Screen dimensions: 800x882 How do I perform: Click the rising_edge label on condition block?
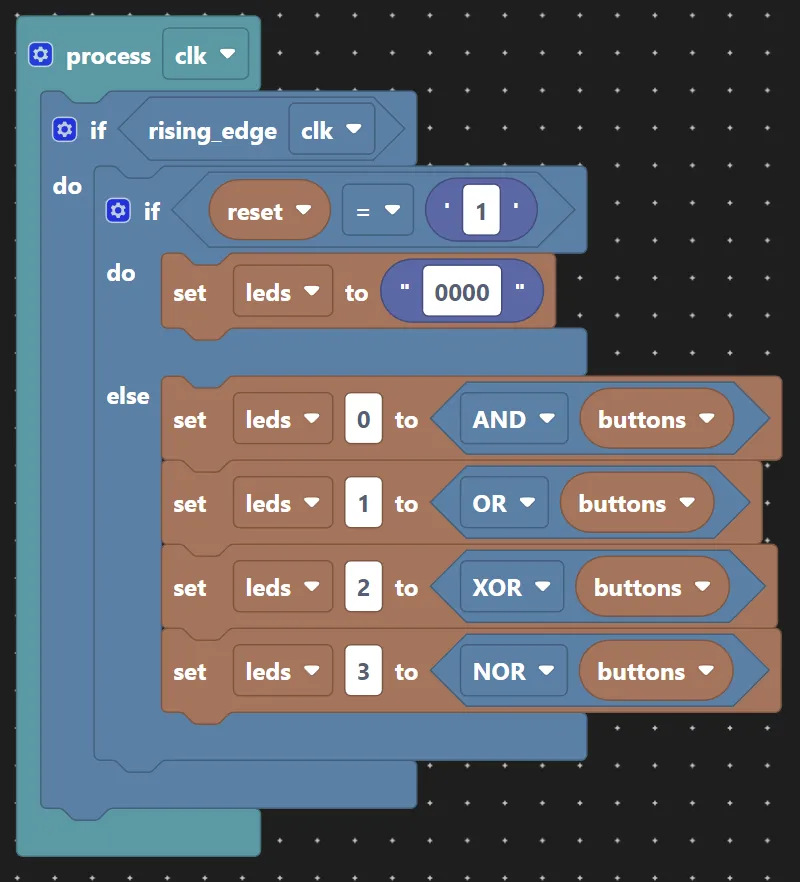coord(212,131)
